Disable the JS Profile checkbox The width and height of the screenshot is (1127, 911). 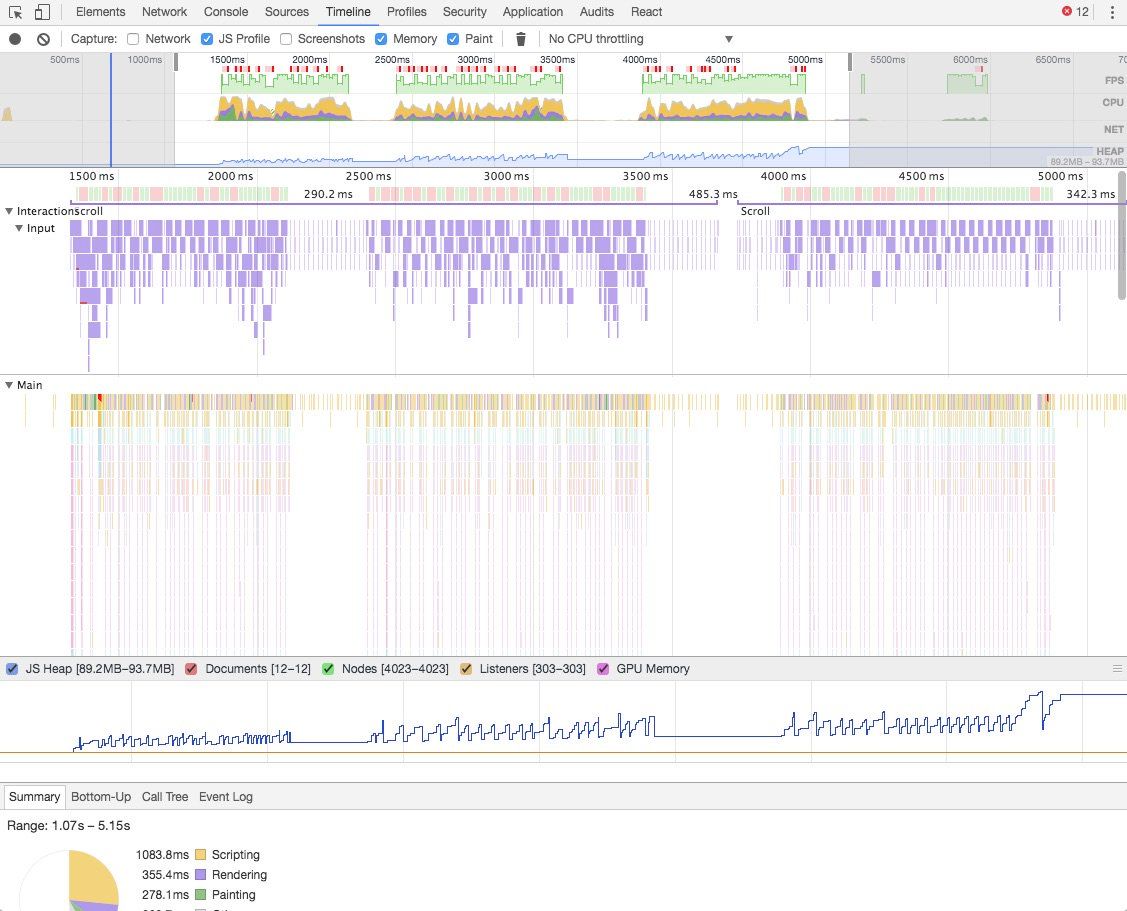[x=207, y=39]
